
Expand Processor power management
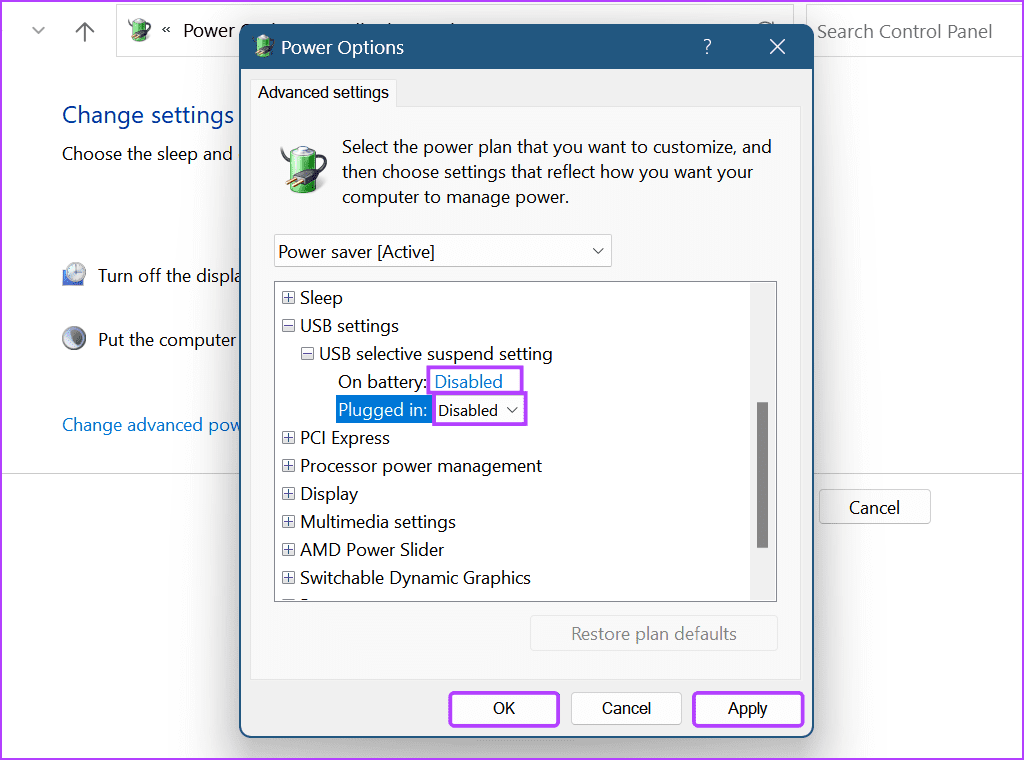pyautogui.click(x=288, y=465)
